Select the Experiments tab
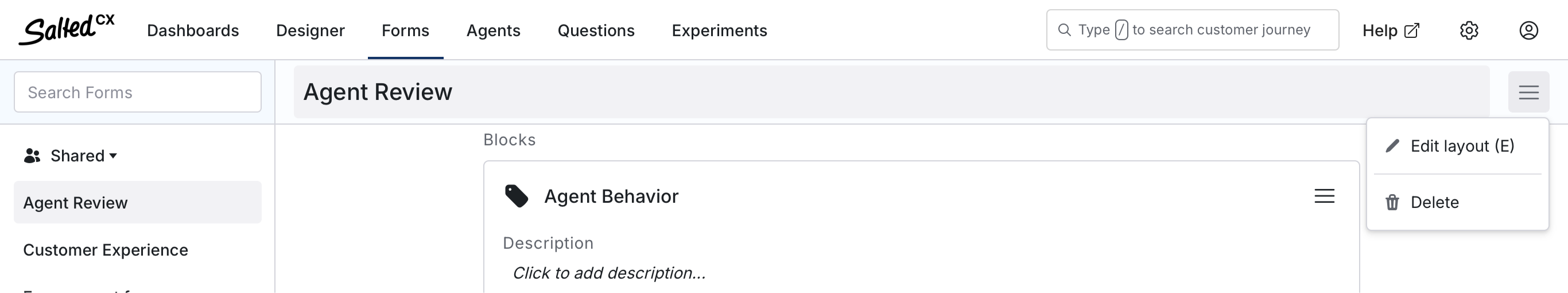This screenshot has width=1568, height=293. [720, 30]
